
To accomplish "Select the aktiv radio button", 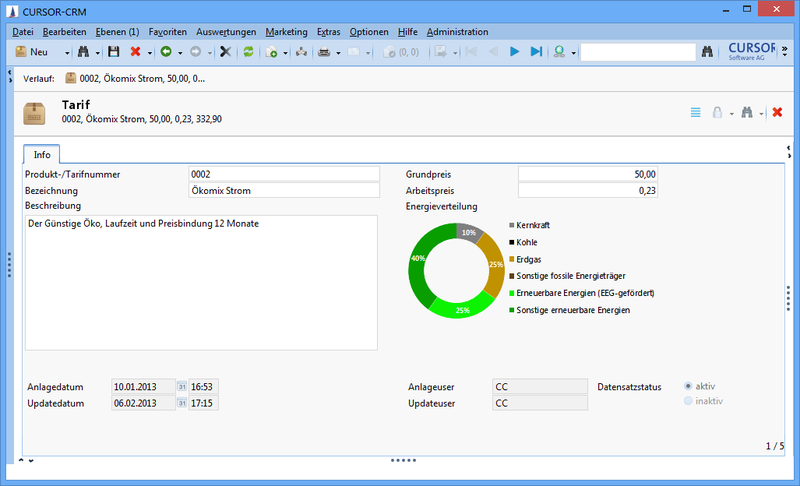I will (x=688, y=386).
